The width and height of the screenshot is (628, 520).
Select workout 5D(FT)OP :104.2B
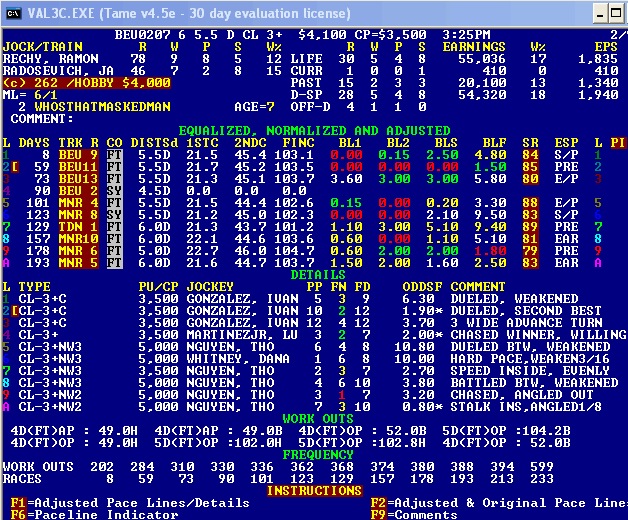506,431
